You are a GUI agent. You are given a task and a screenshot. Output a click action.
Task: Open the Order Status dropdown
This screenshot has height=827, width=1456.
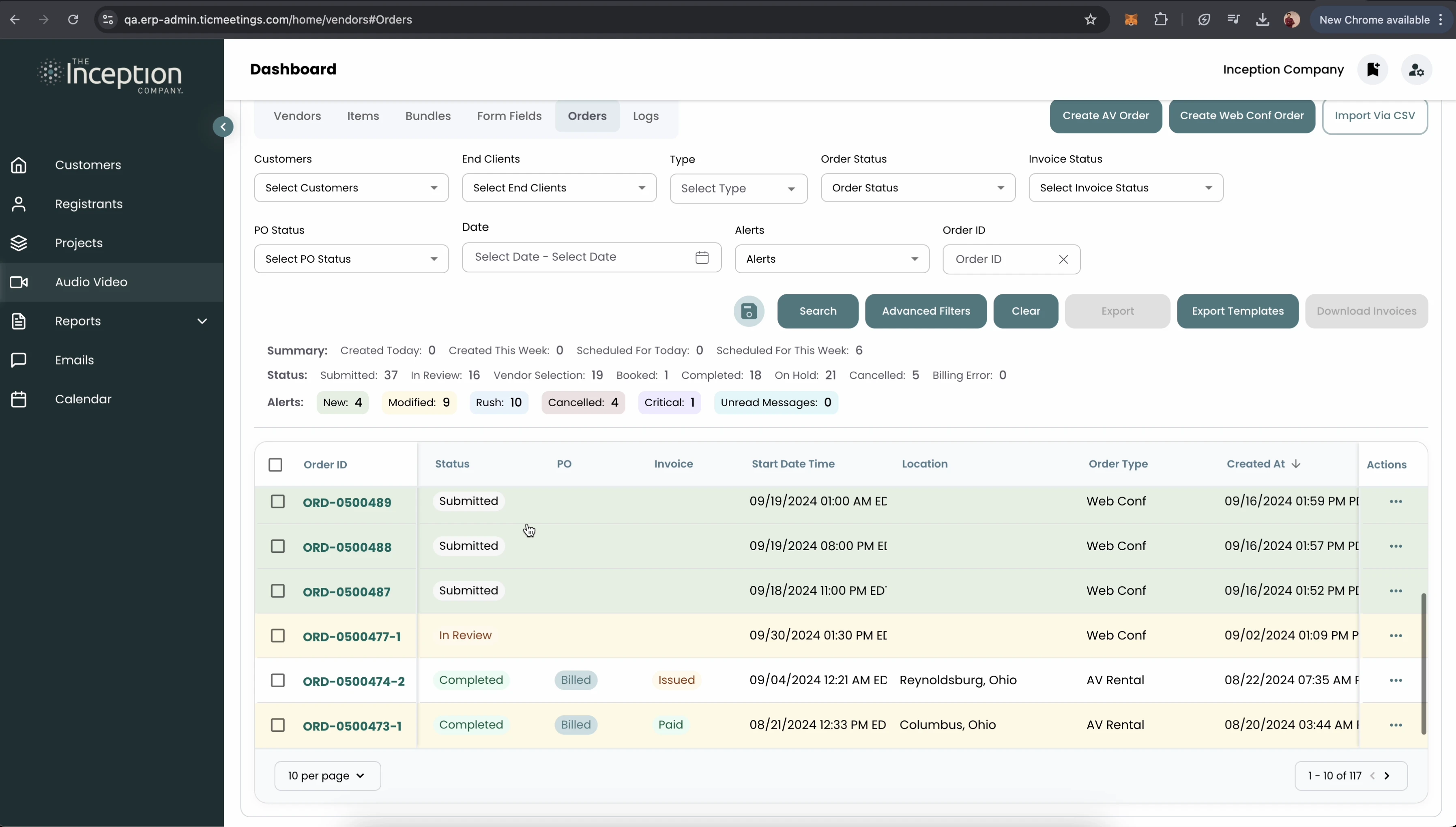[918, 188]
